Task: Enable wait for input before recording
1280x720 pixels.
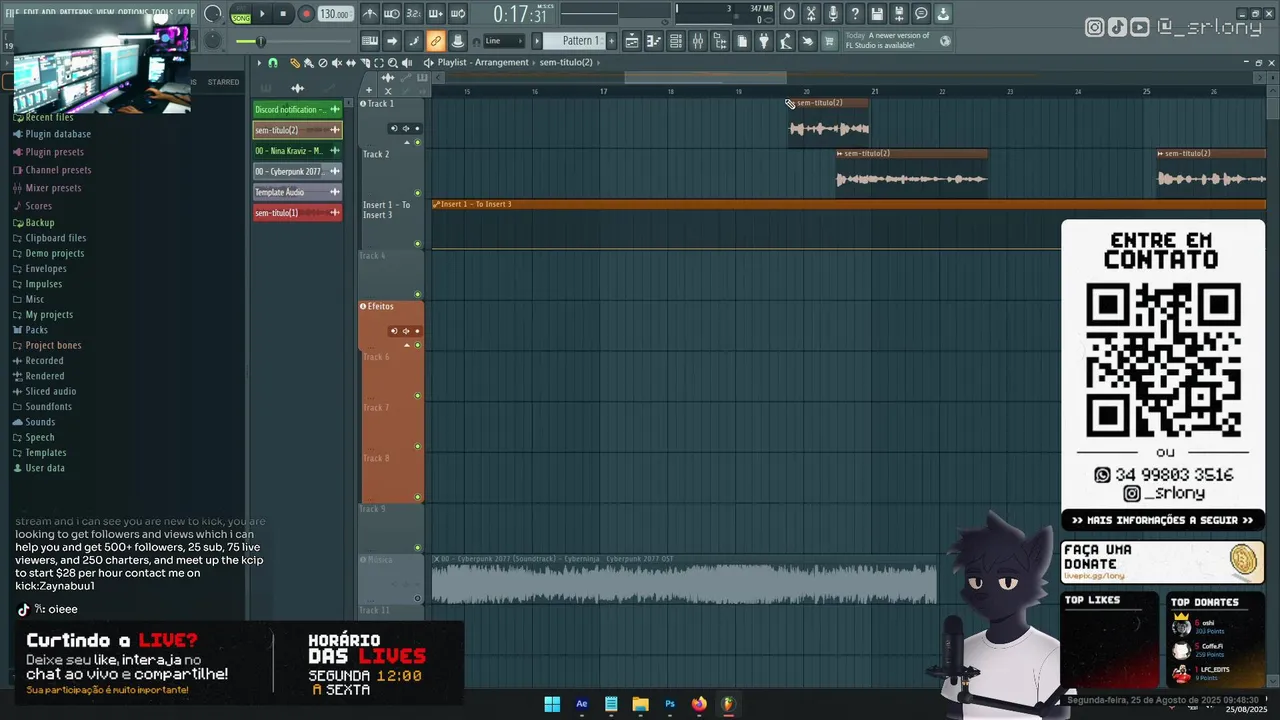Action: point(393,14)
